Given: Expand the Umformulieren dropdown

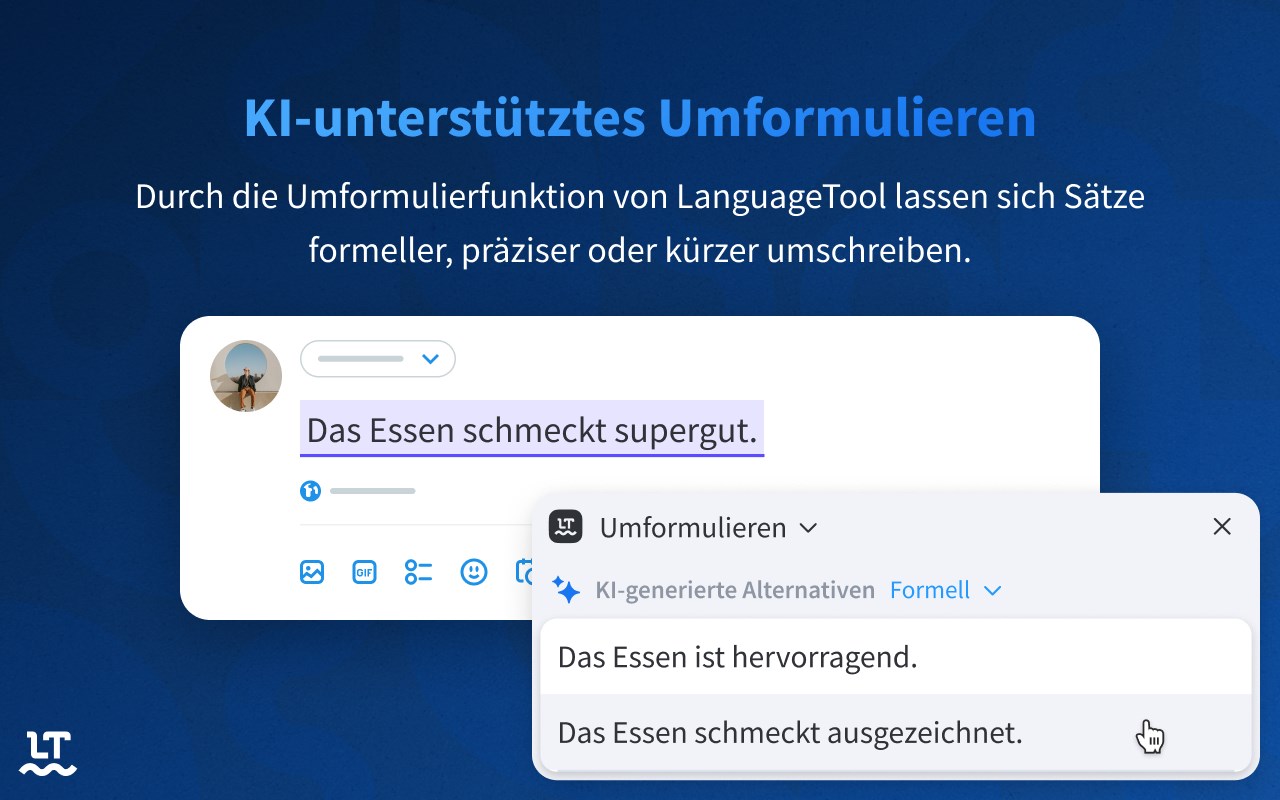Looking at the screenshot, I should click(809, 527).
